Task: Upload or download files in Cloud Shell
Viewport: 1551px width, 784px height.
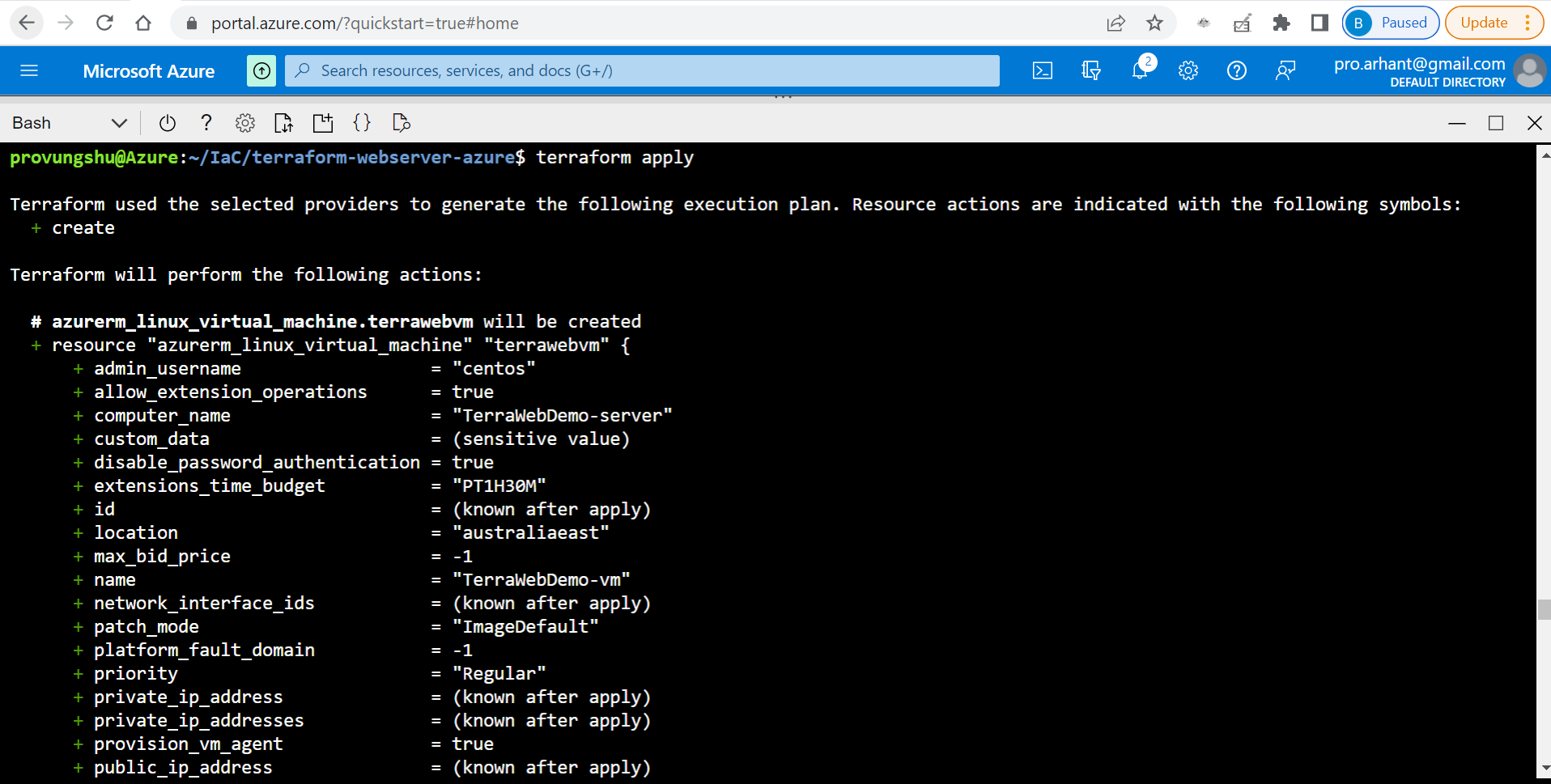Action: click(x=283, y=123)
